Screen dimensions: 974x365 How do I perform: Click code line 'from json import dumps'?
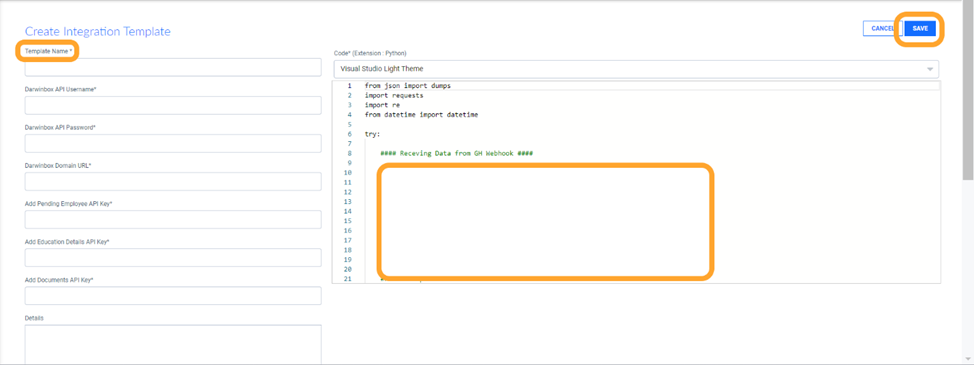pyautogui.click(x=407, y=86)
